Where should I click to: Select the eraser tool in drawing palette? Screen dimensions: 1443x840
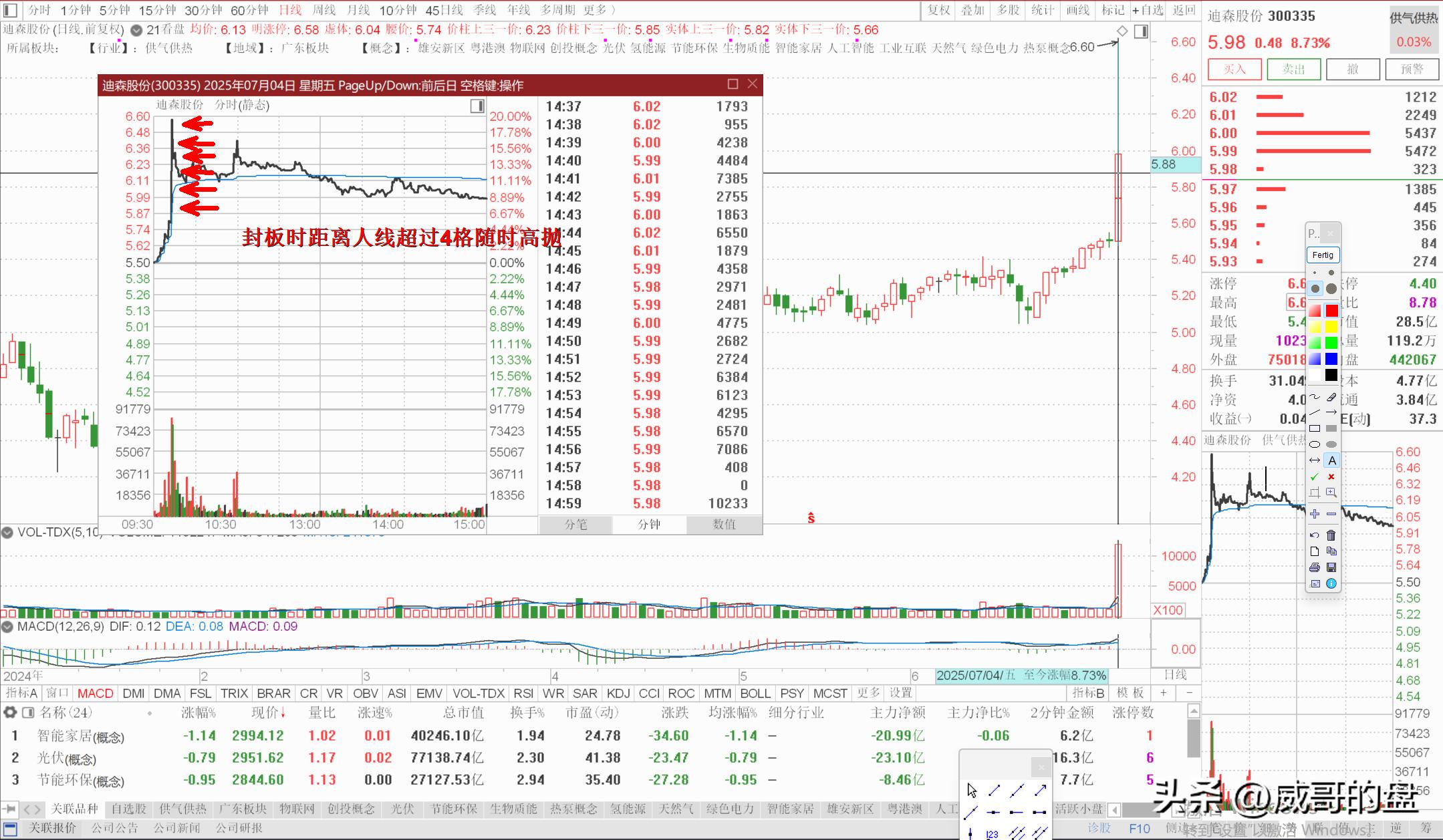1331,397
